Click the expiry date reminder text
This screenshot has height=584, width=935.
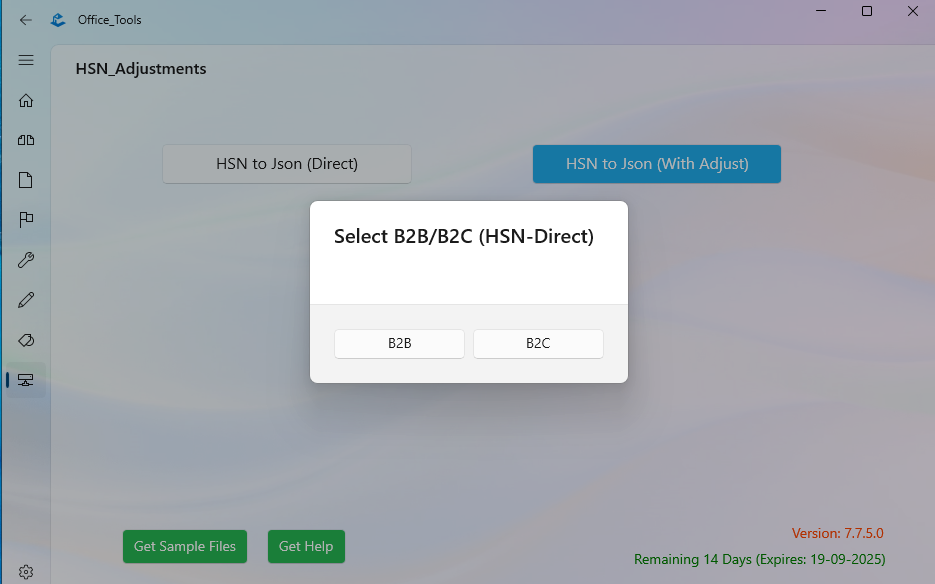click(759, 559)
